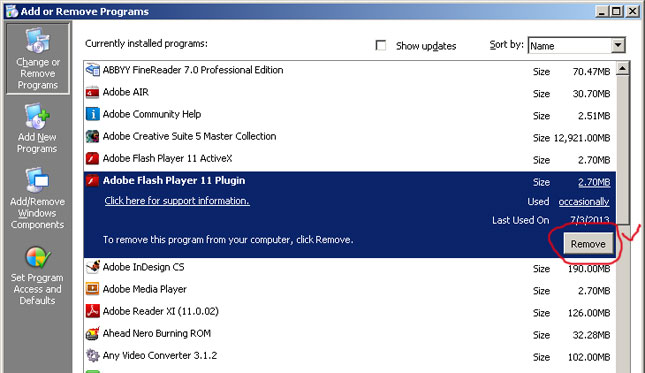Click the Flash Player 11 Plugin icon
The height and width of the screenshot is (373, 645).
(x=93, y=181)
